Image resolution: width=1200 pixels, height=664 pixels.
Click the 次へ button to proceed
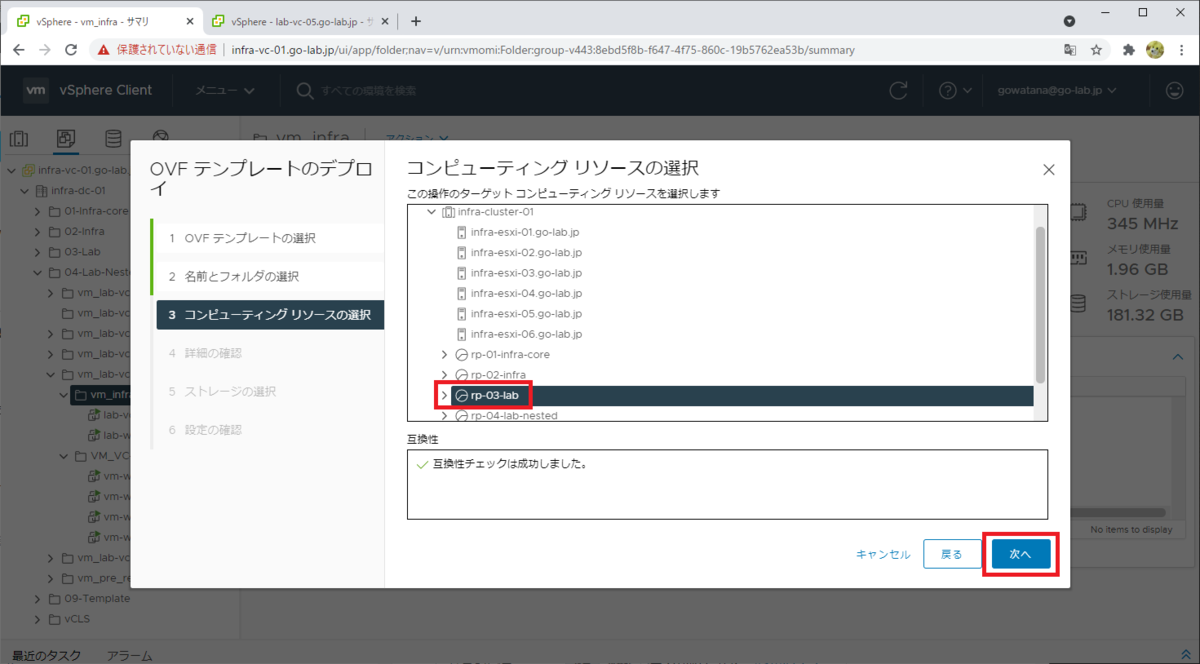tap(1020, 553)
